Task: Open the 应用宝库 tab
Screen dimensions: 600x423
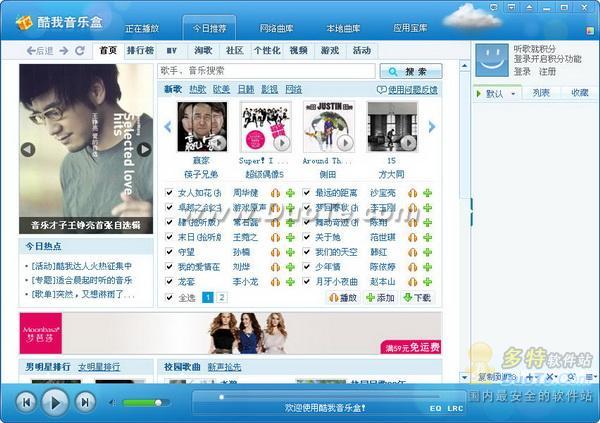Action: (410, 28)
